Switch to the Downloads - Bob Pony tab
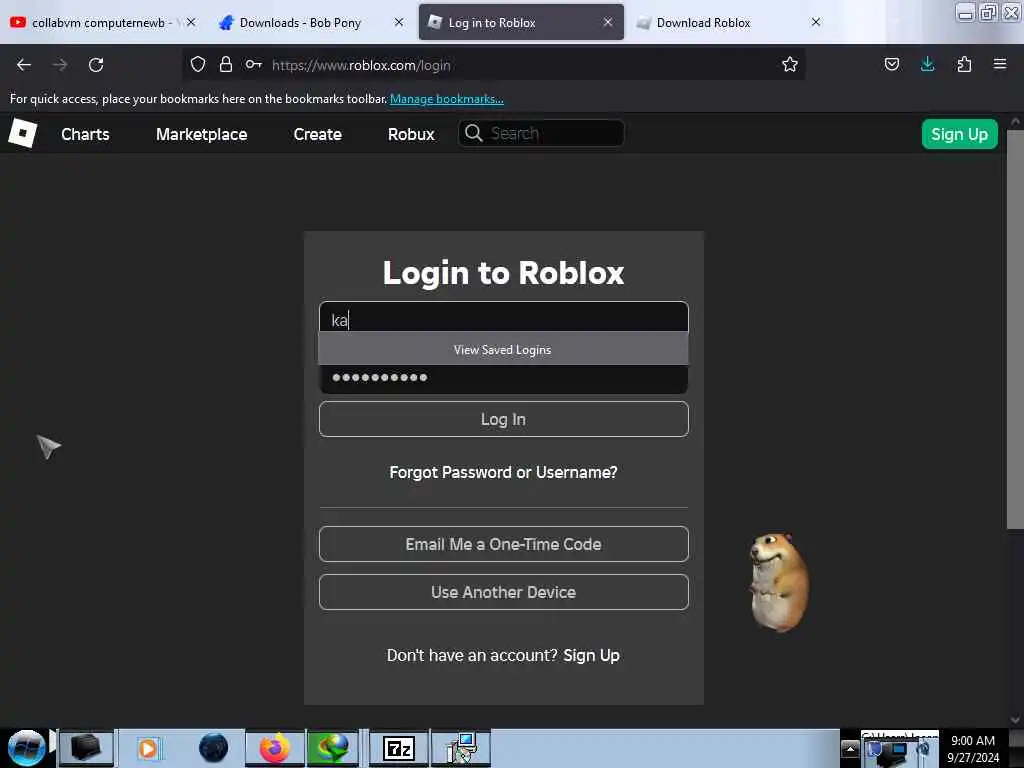Image resolution: width=1024 pixels, height=768 pixels. click(x=300, y=22)
